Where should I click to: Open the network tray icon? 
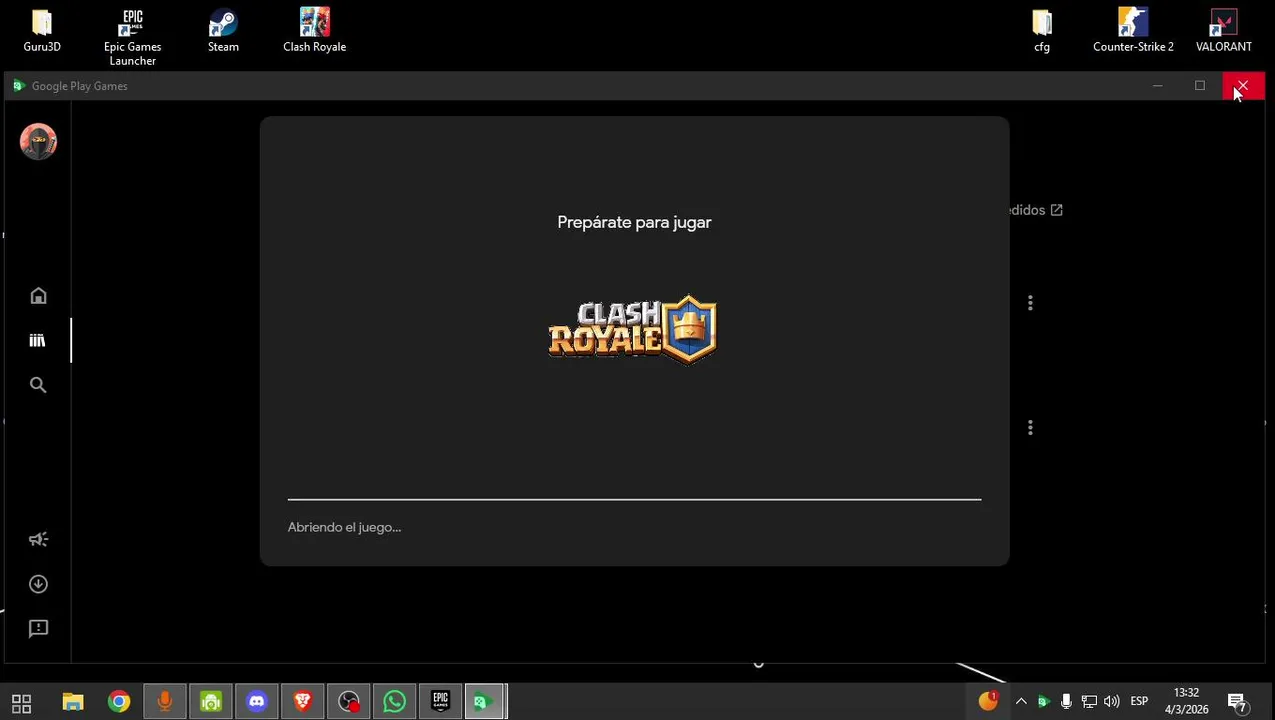click(1089, 702)
